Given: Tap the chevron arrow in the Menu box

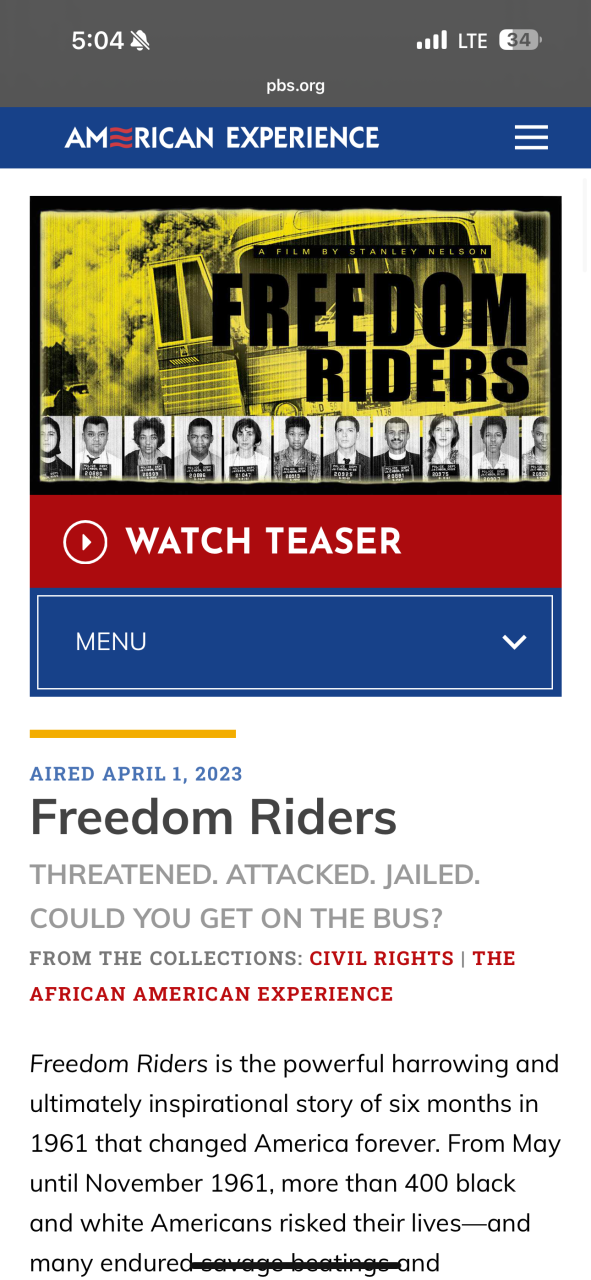Looking at the screenshot, I should [x=514, y=642].
